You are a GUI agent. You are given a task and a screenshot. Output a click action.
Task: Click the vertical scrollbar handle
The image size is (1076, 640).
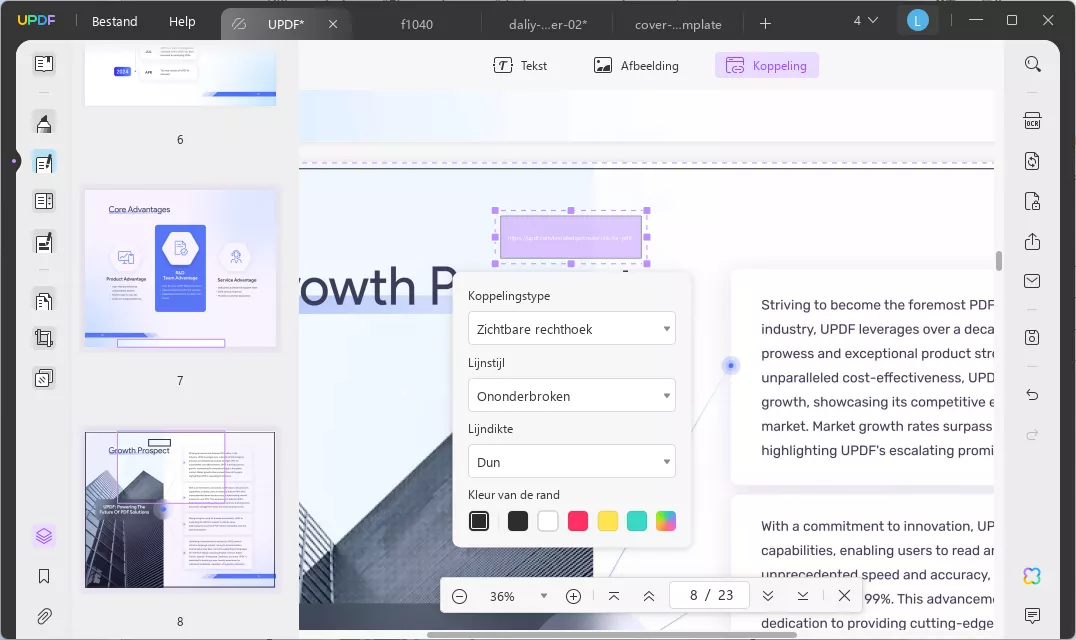click(998, 261)
